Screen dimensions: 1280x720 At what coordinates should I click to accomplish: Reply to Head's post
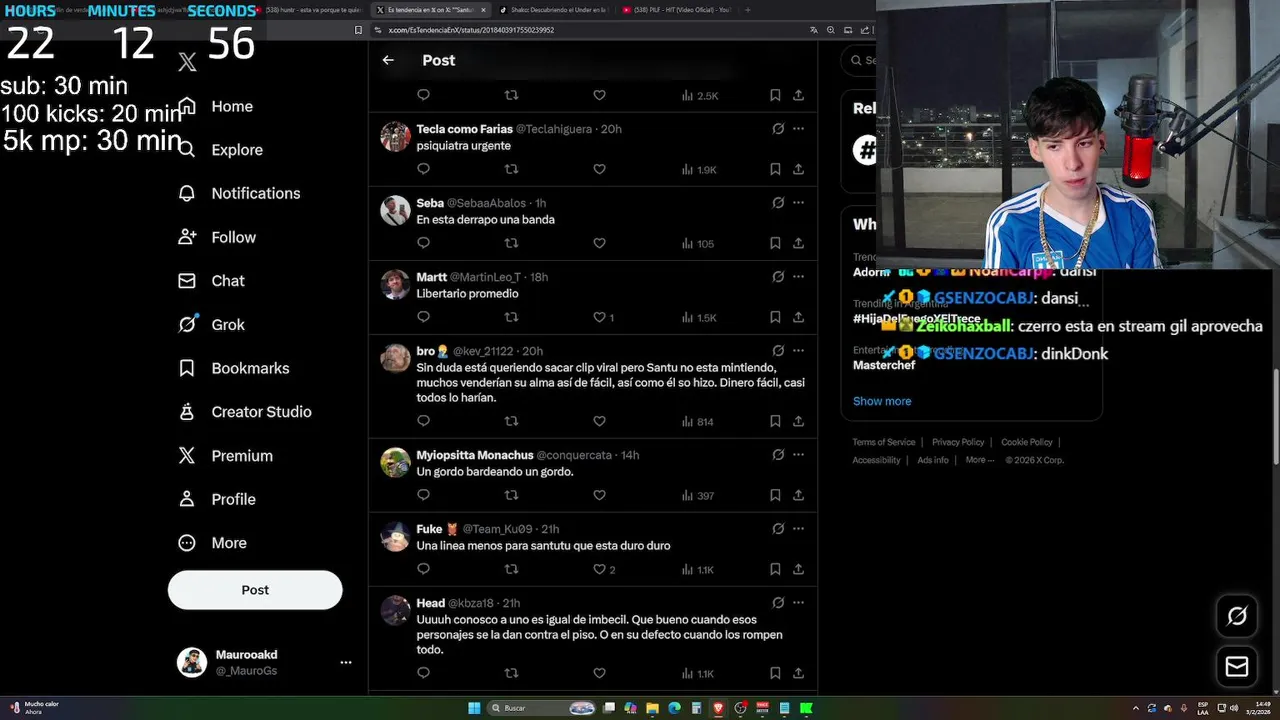(x=423, y=673)
